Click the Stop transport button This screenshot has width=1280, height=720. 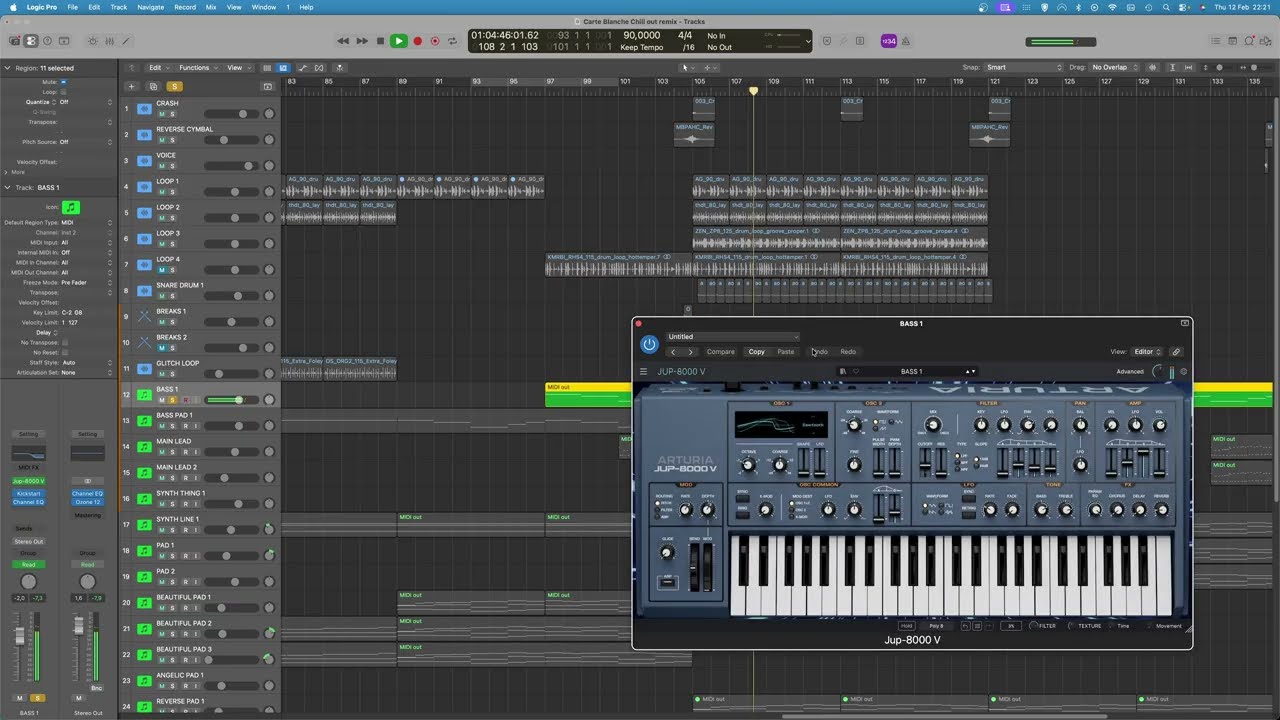tap(380, 41)
